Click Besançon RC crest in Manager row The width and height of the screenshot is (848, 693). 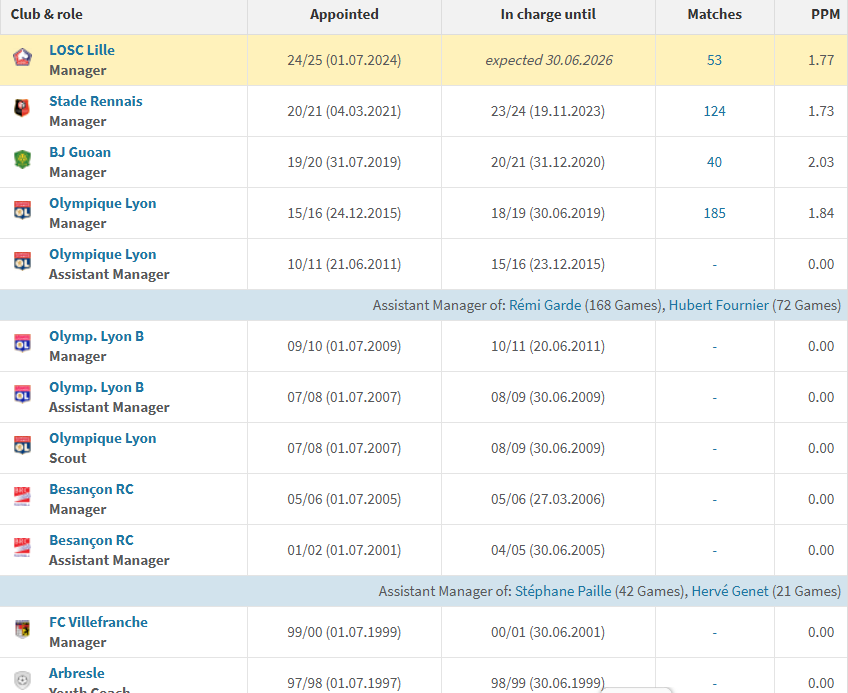(22, 496)
